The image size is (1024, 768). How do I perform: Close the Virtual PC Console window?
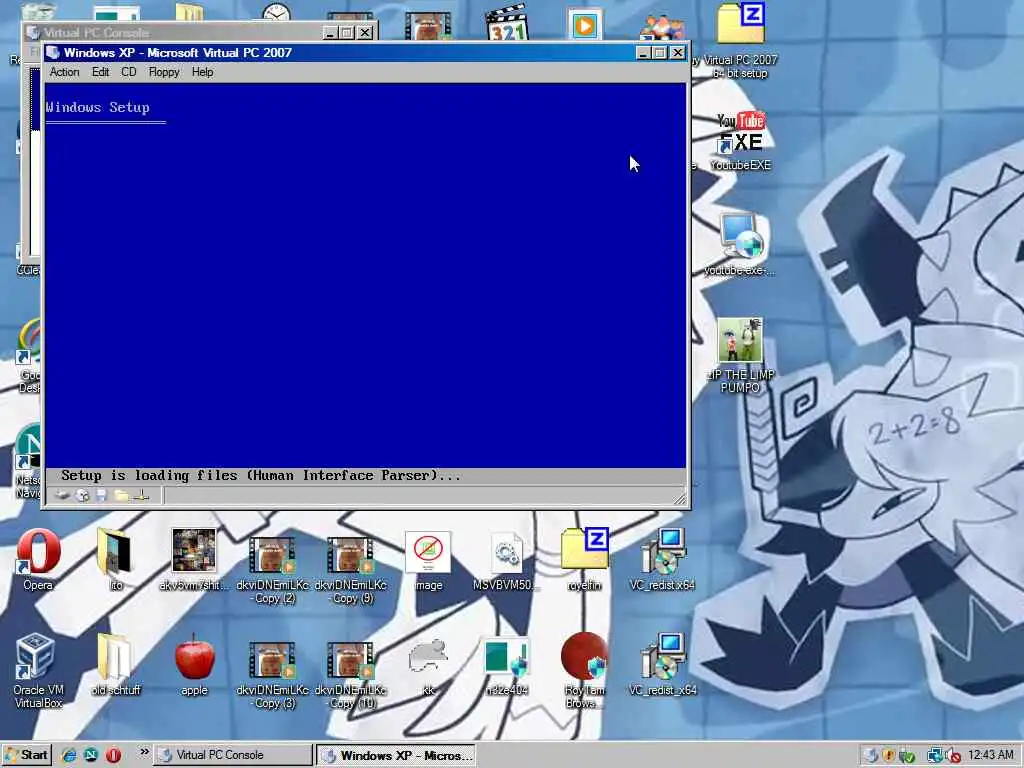[x=365, y=32]
